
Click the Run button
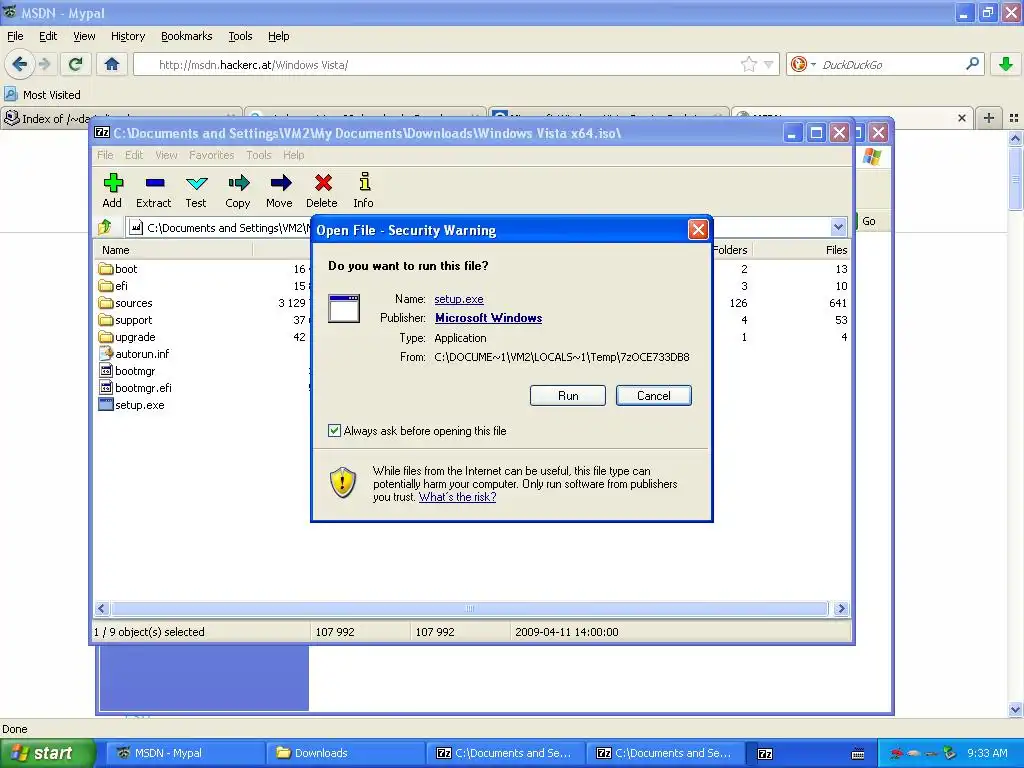coord(568,396)
